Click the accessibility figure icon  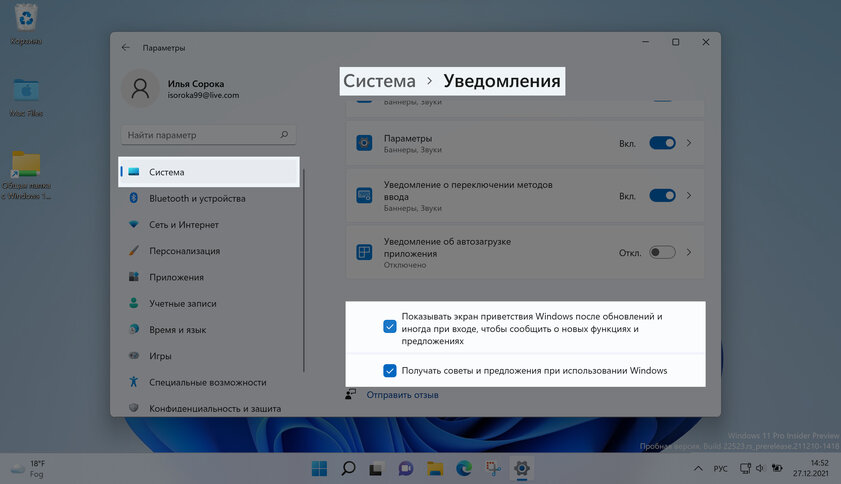coord(134,382)
